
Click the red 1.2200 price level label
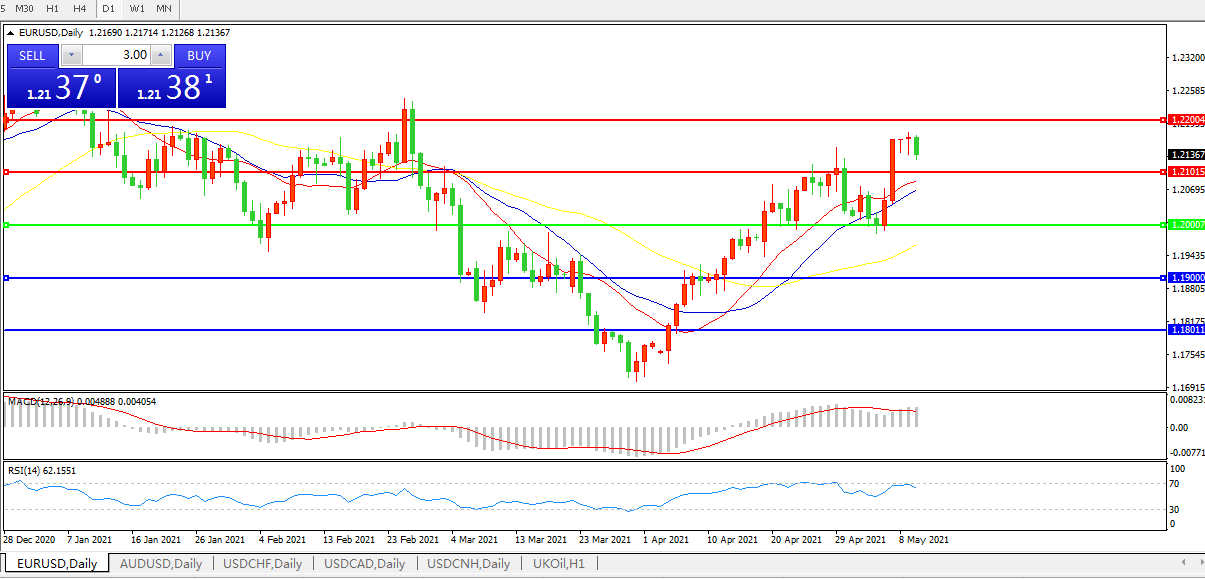[1187, 120]
